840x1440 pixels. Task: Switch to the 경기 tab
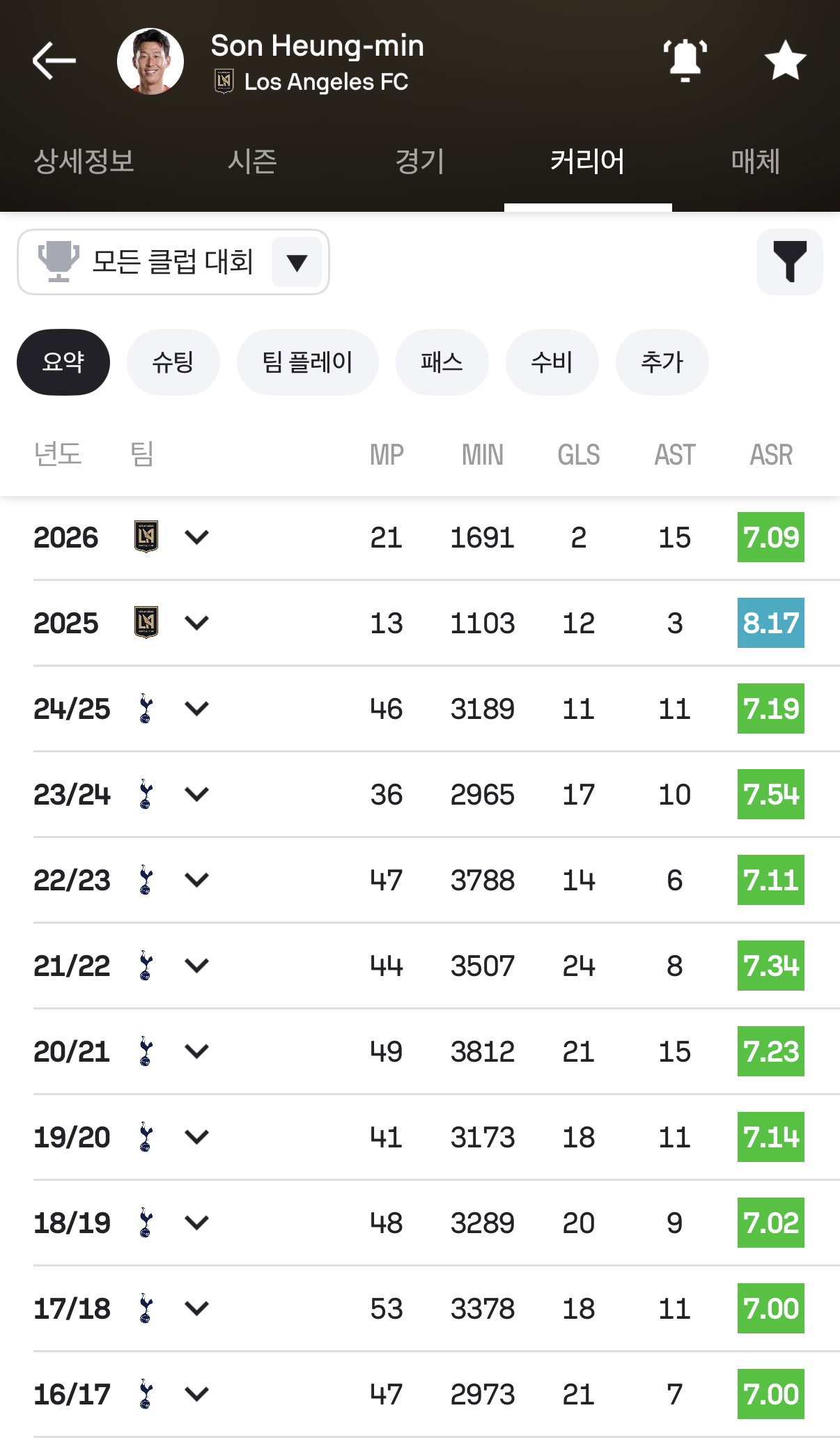click(420, 162)
